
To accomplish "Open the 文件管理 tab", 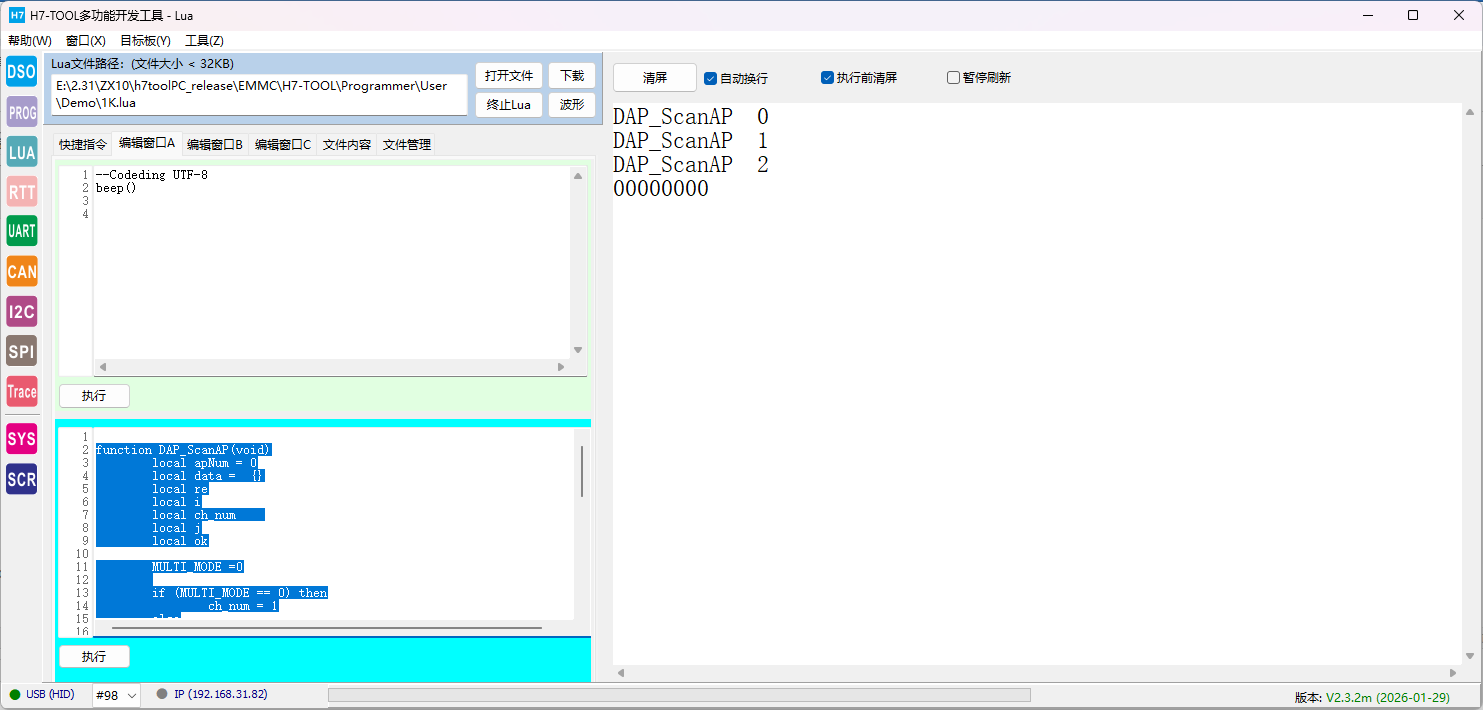I will click(406, 145).
